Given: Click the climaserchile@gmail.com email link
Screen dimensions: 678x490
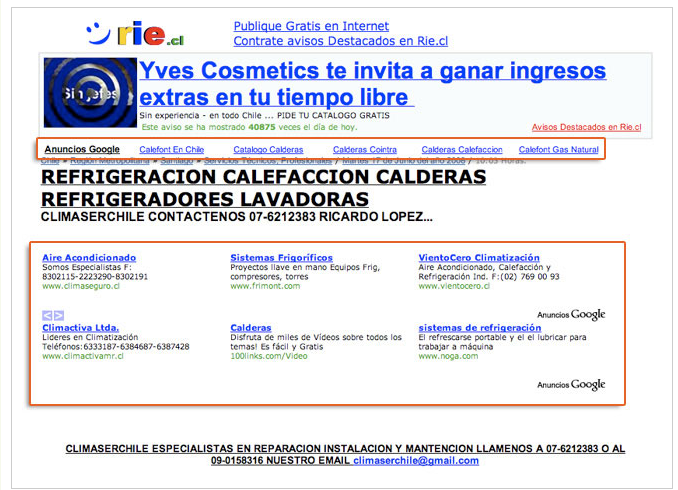Looking at the screenshot, I should click(x=416, y=461).
